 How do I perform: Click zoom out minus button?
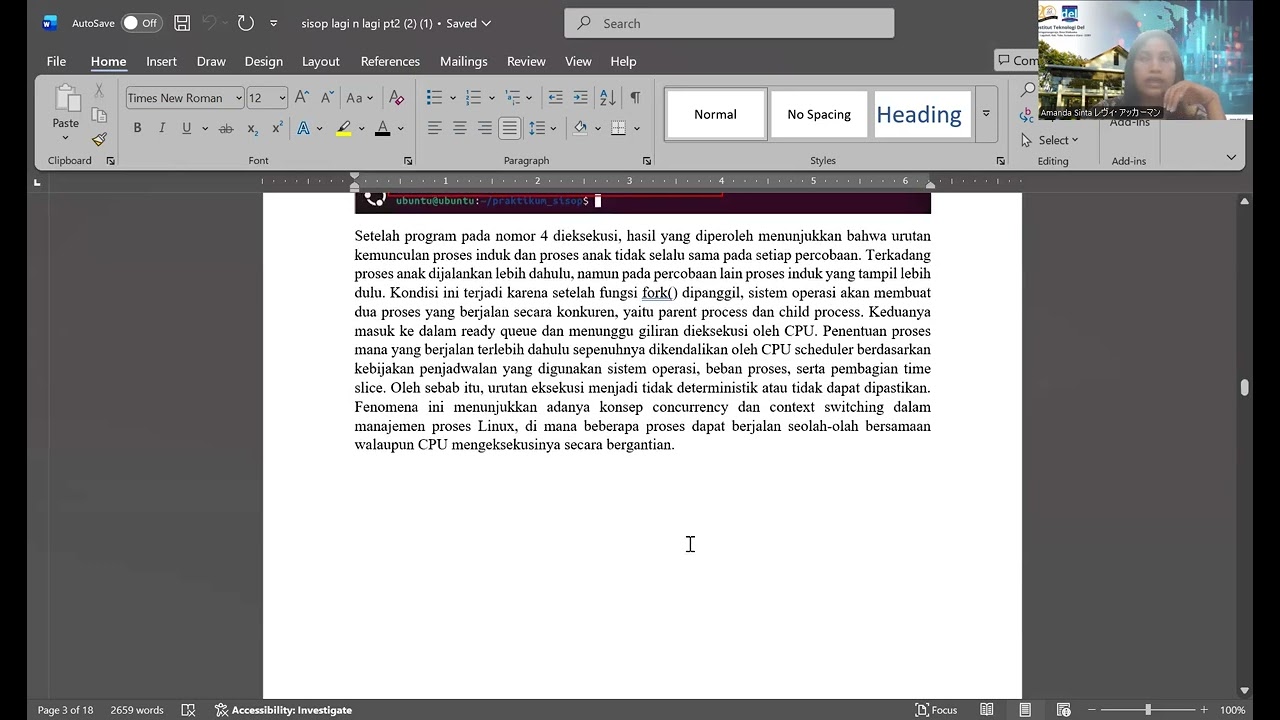tap(1091, 710)
